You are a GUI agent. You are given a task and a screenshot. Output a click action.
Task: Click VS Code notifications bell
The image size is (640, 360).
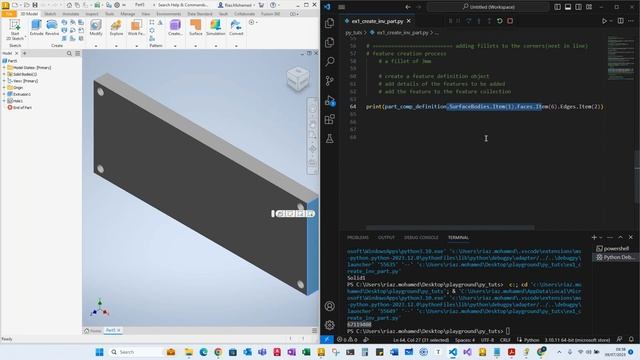631,339
